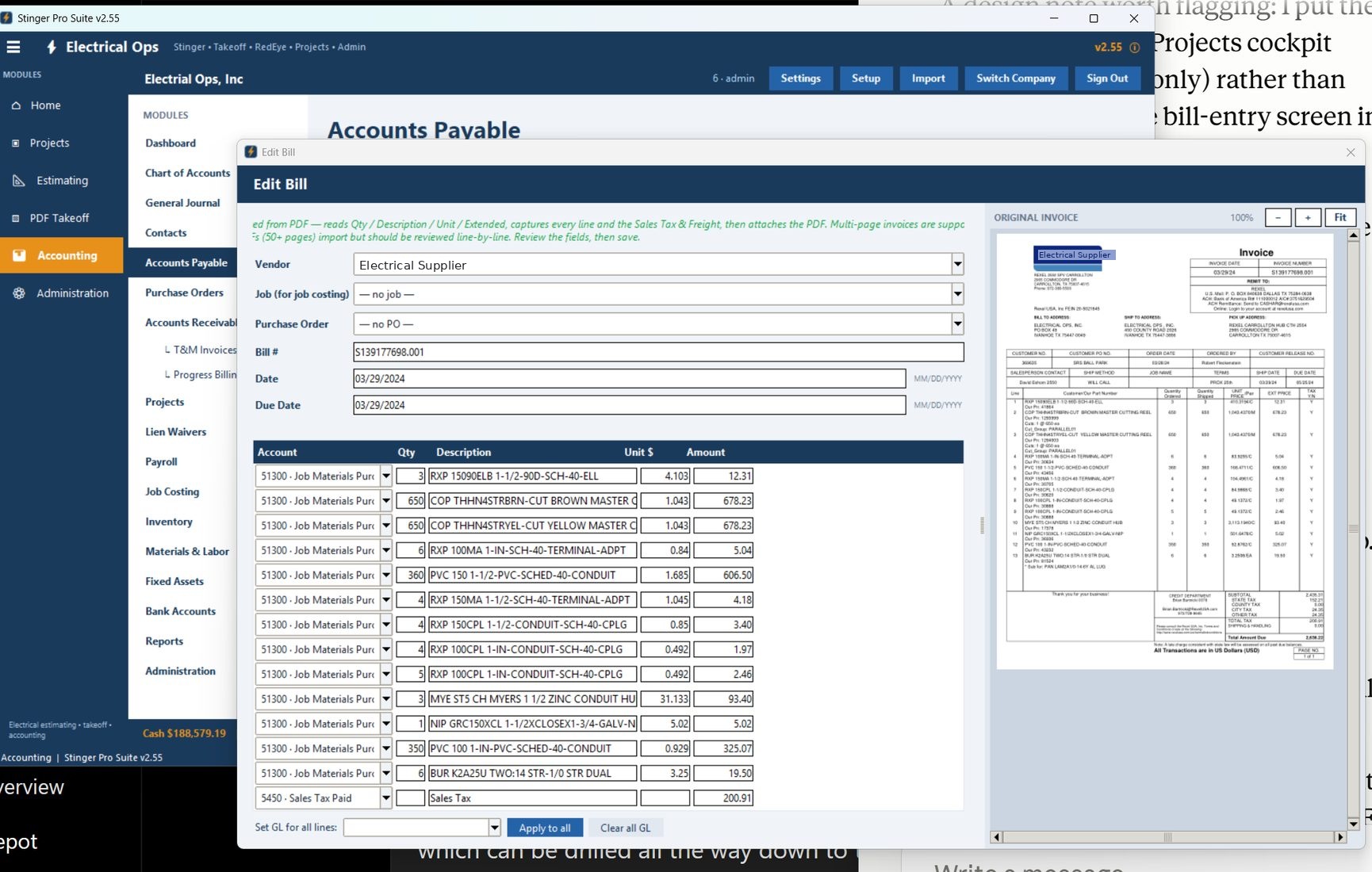Viewport: 1372px width, 872px height.
Task: Click the invoice preview scroll-down arrow
Action: [x=1353, y=824]
